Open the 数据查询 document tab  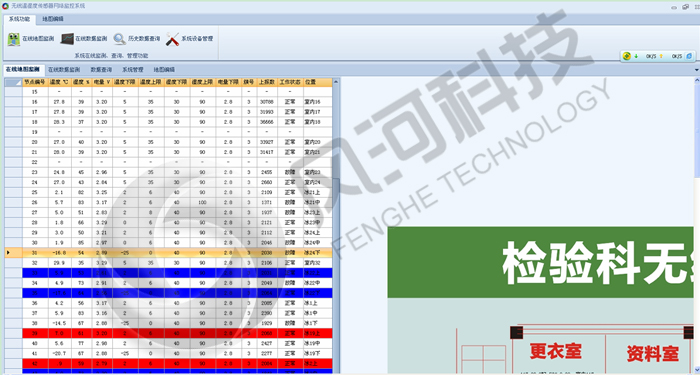101,70
